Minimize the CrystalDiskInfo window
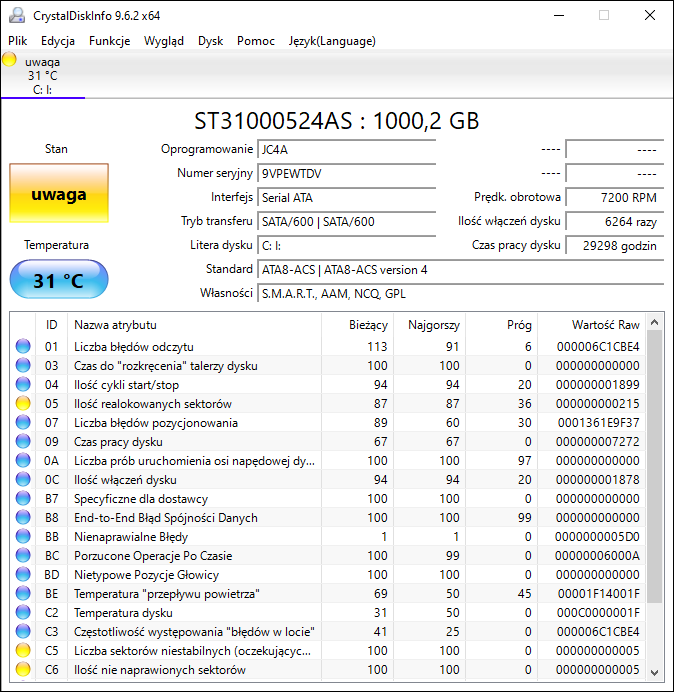The height and width of the screenshot is (692, 674). (559, 15)
